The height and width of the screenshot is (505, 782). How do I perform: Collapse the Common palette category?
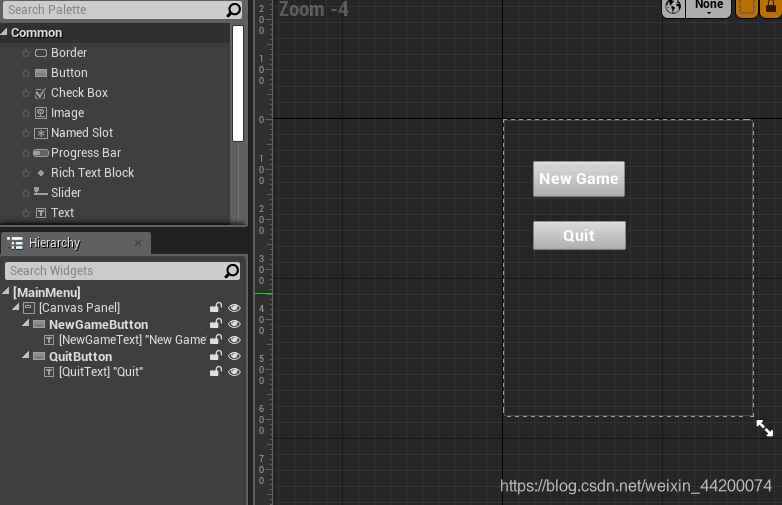tap(4, 32)
